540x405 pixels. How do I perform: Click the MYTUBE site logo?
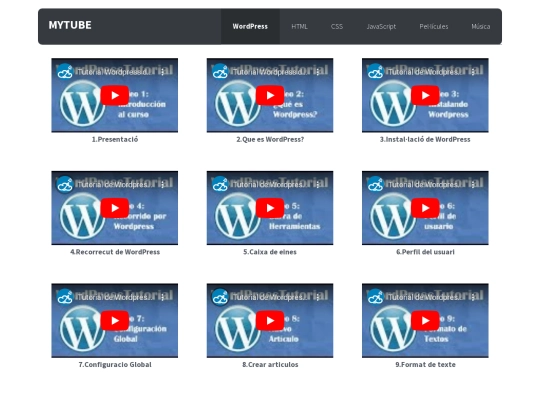pyautogui.click(x=70, y=25)
